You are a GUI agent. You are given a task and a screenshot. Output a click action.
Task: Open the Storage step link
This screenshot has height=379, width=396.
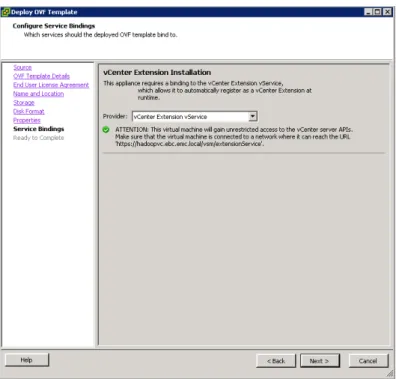pos(24,103)
